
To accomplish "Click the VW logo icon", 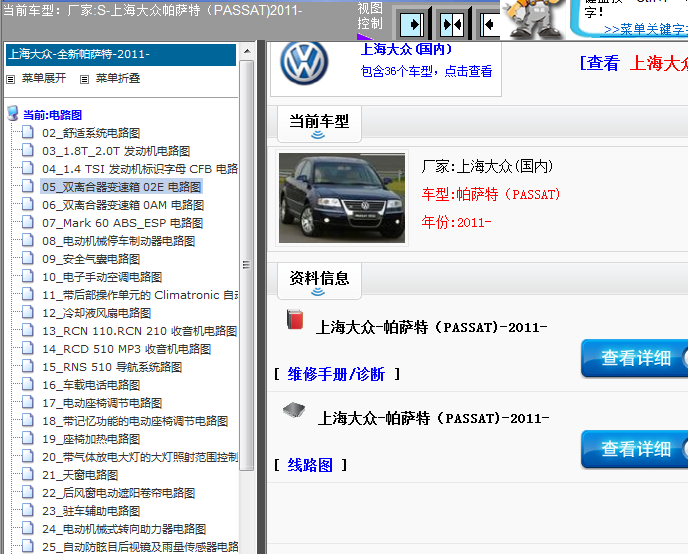I will coord(304,63).
